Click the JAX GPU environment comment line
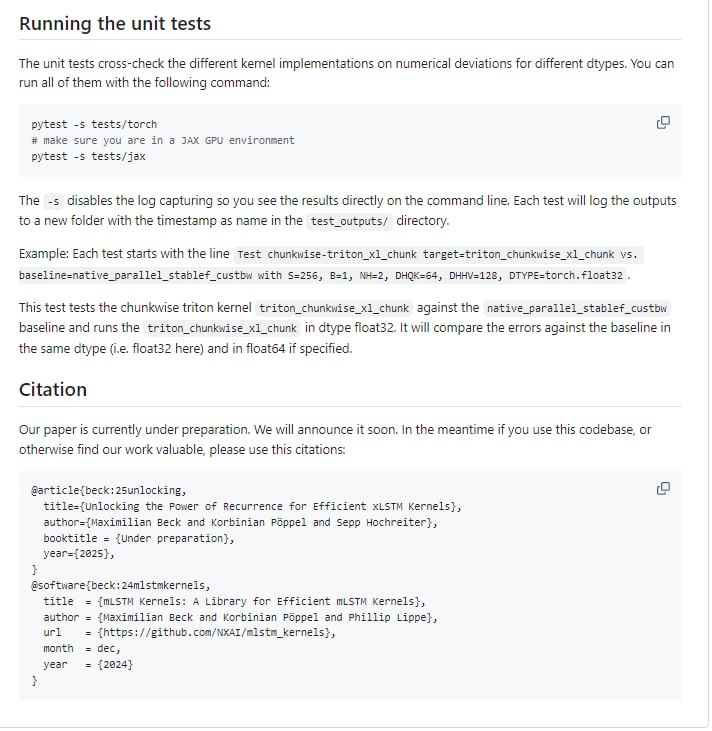The width and height of the screenshot is (712, 731). [x=163, y=140]
